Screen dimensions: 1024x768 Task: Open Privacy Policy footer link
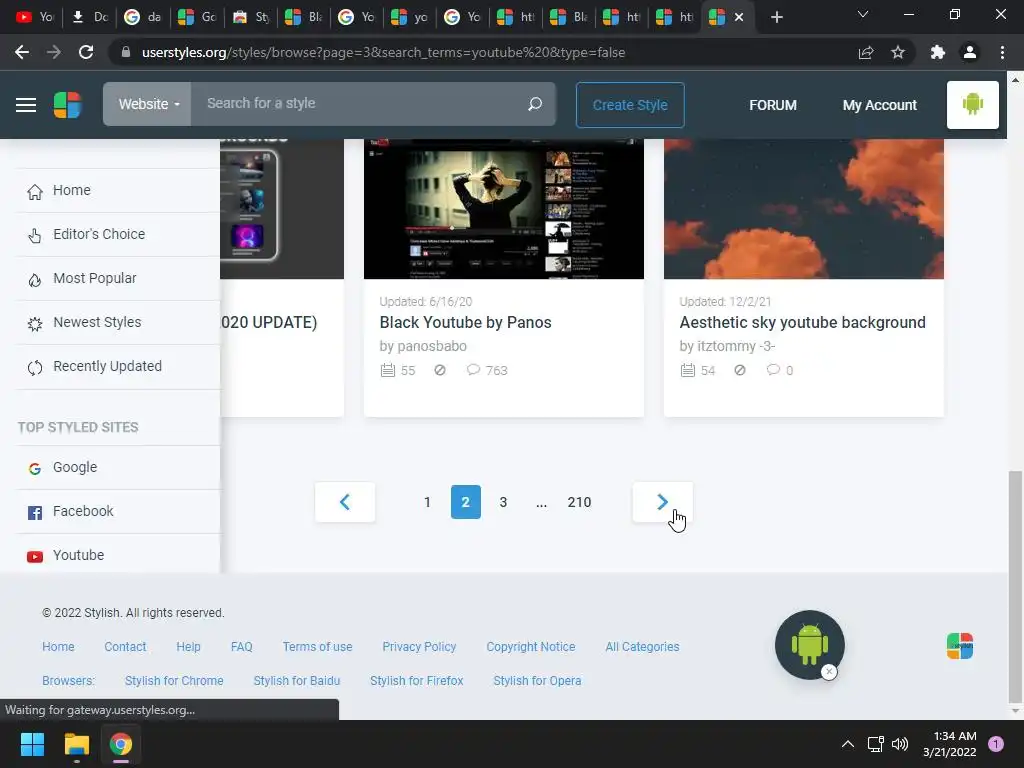419,647
